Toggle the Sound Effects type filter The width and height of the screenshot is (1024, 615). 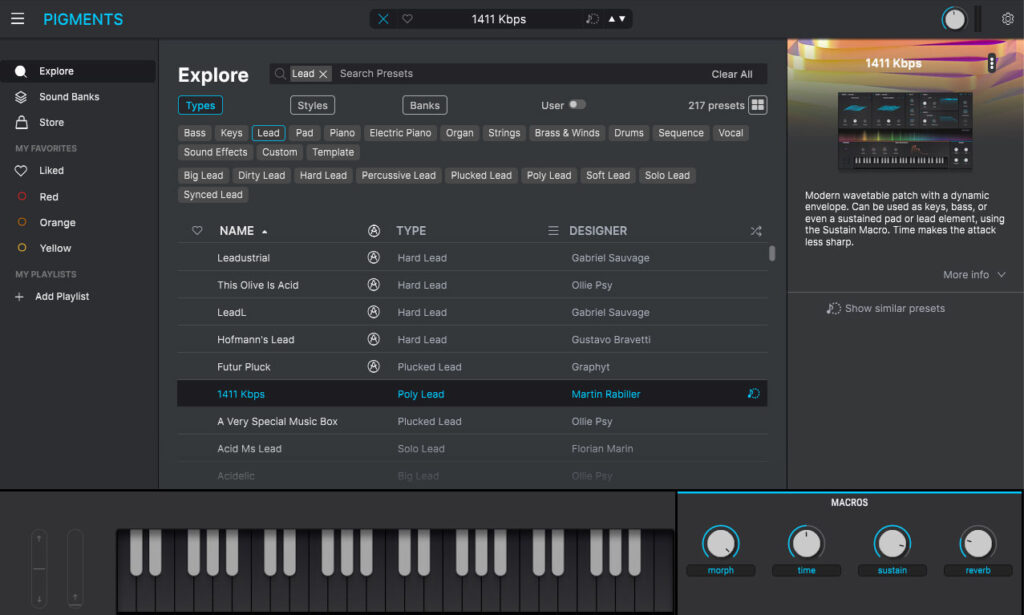[x=216, y=152]
